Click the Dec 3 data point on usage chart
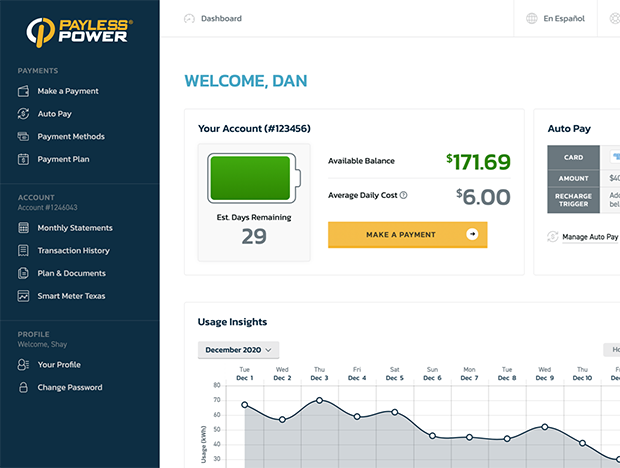The image size is (620, 468). 319,400
